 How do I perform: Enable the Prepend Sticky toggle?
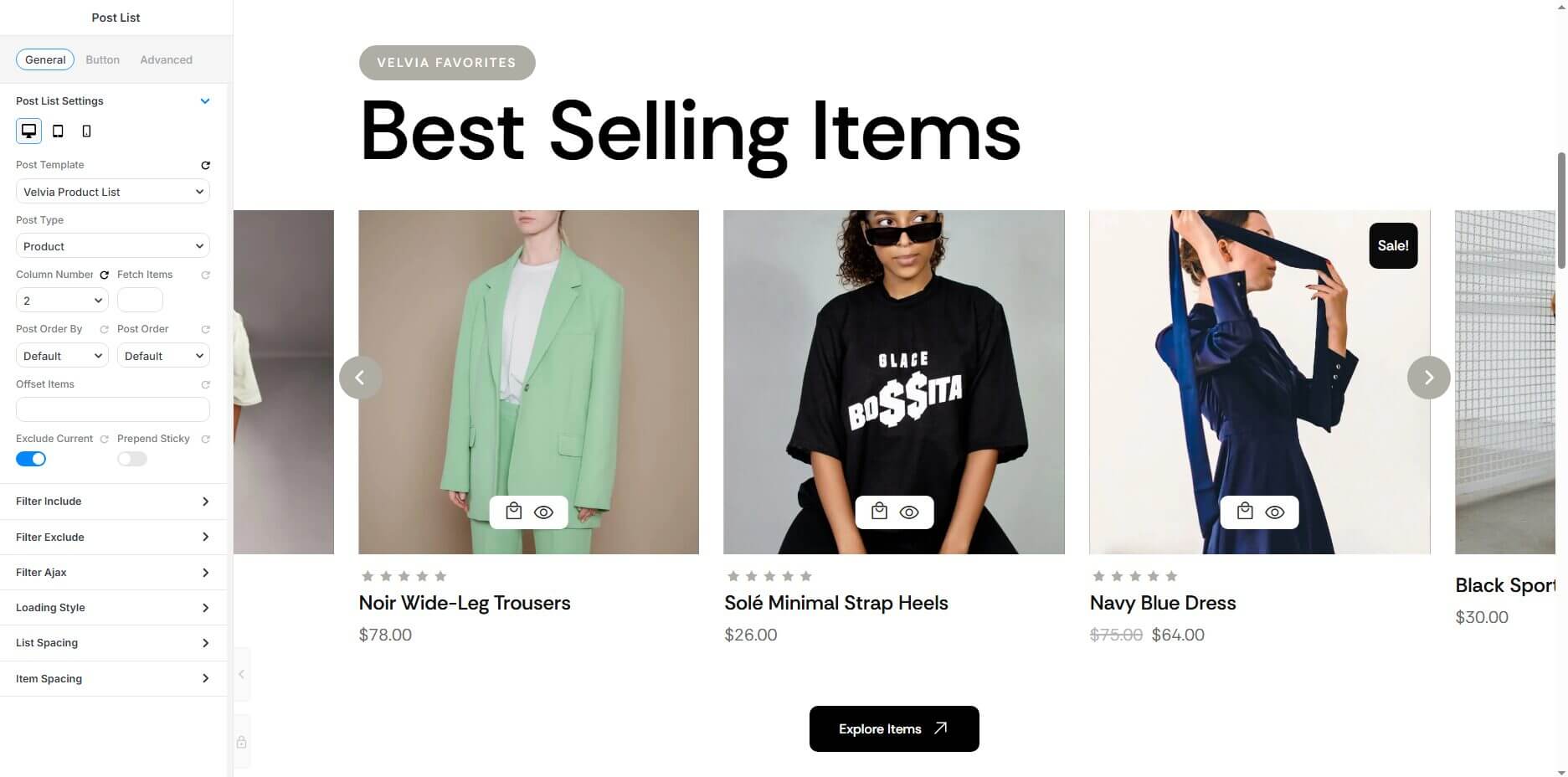[132, 459]
